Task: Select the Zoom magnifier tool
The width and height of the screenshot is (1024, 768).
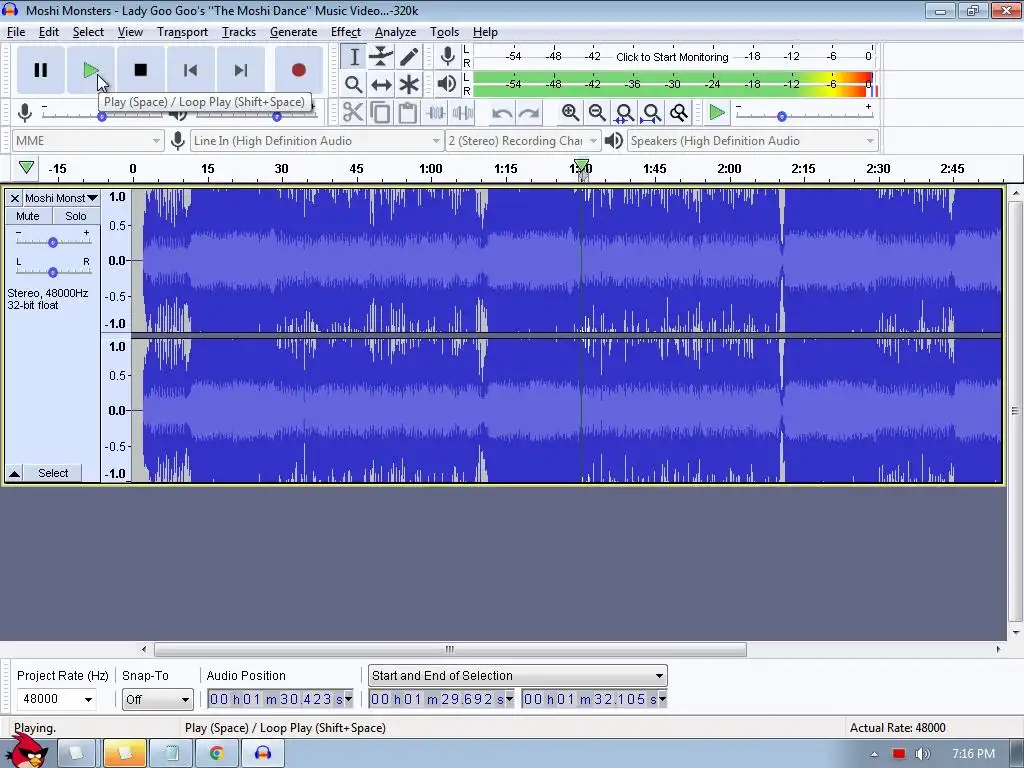Action: click(x=353, y=84)
